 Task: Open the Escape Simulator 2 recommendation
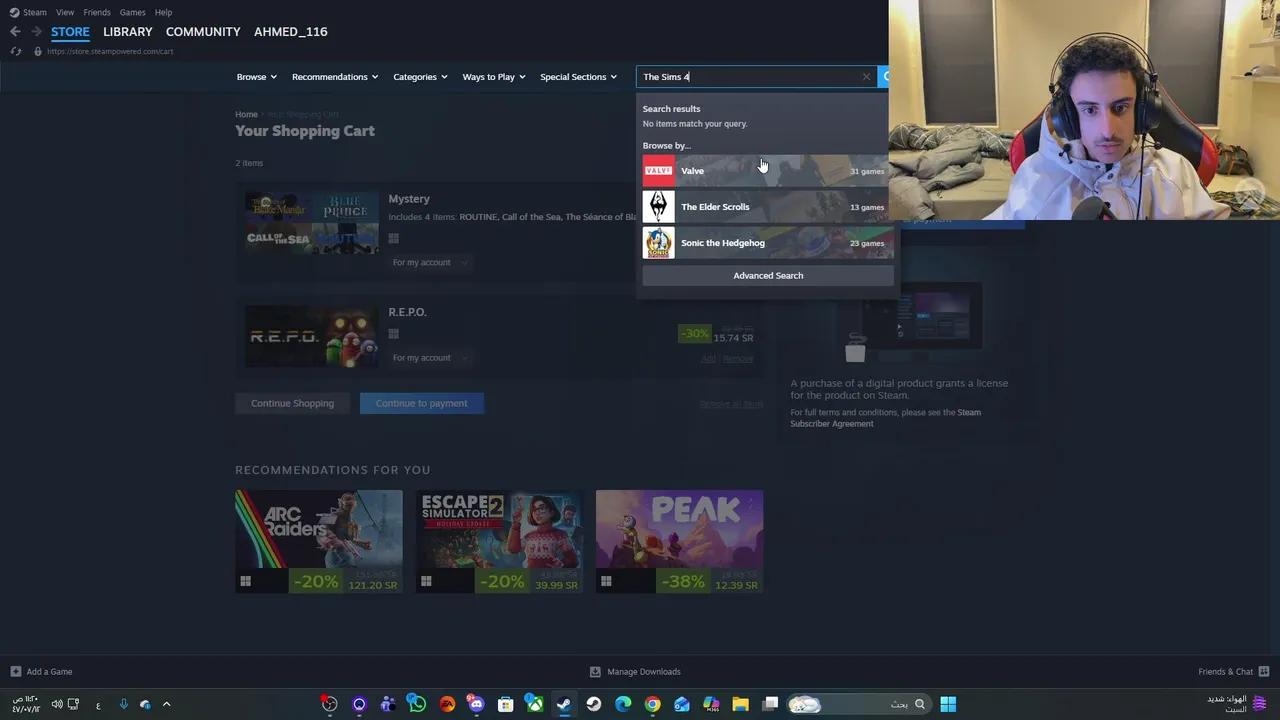pos(499,541)
